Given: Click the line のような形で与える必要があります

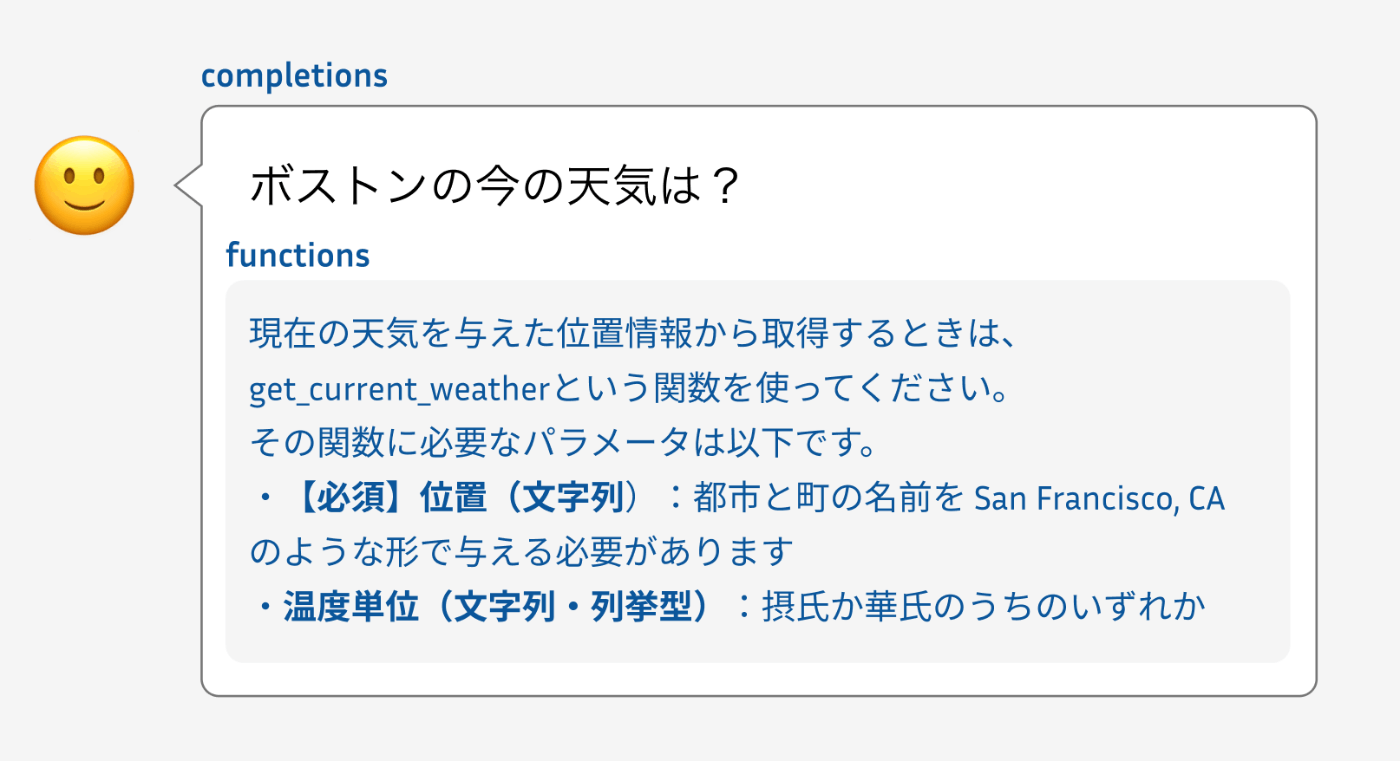Looking at the screenshot, I should [x=521, y=551].
